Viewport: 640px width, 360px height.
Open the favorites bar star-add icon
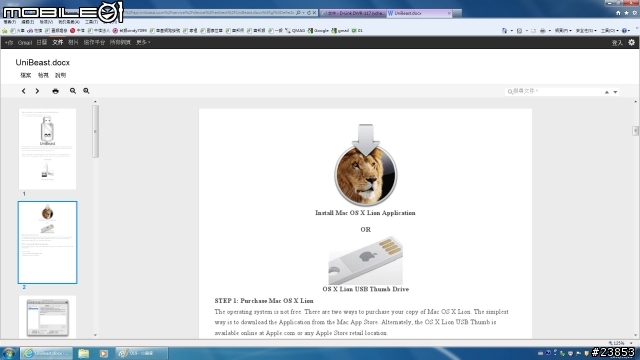(x=5, y=31)
